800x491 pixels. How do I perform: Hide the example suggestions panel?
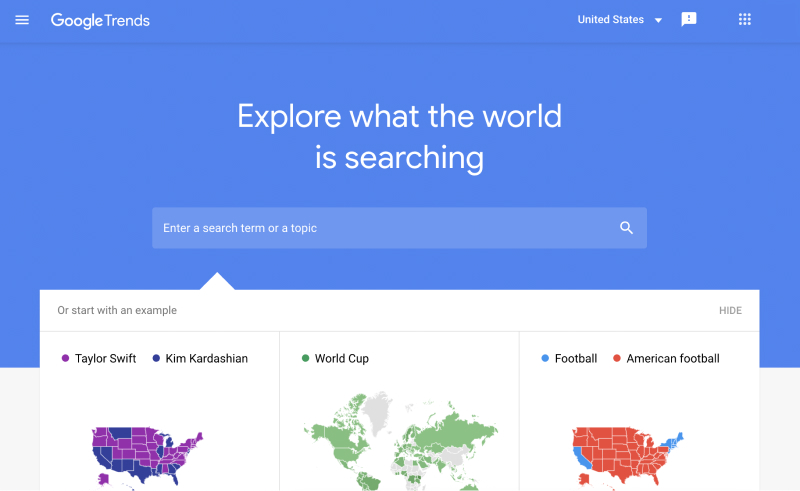(x=730, y=311)
